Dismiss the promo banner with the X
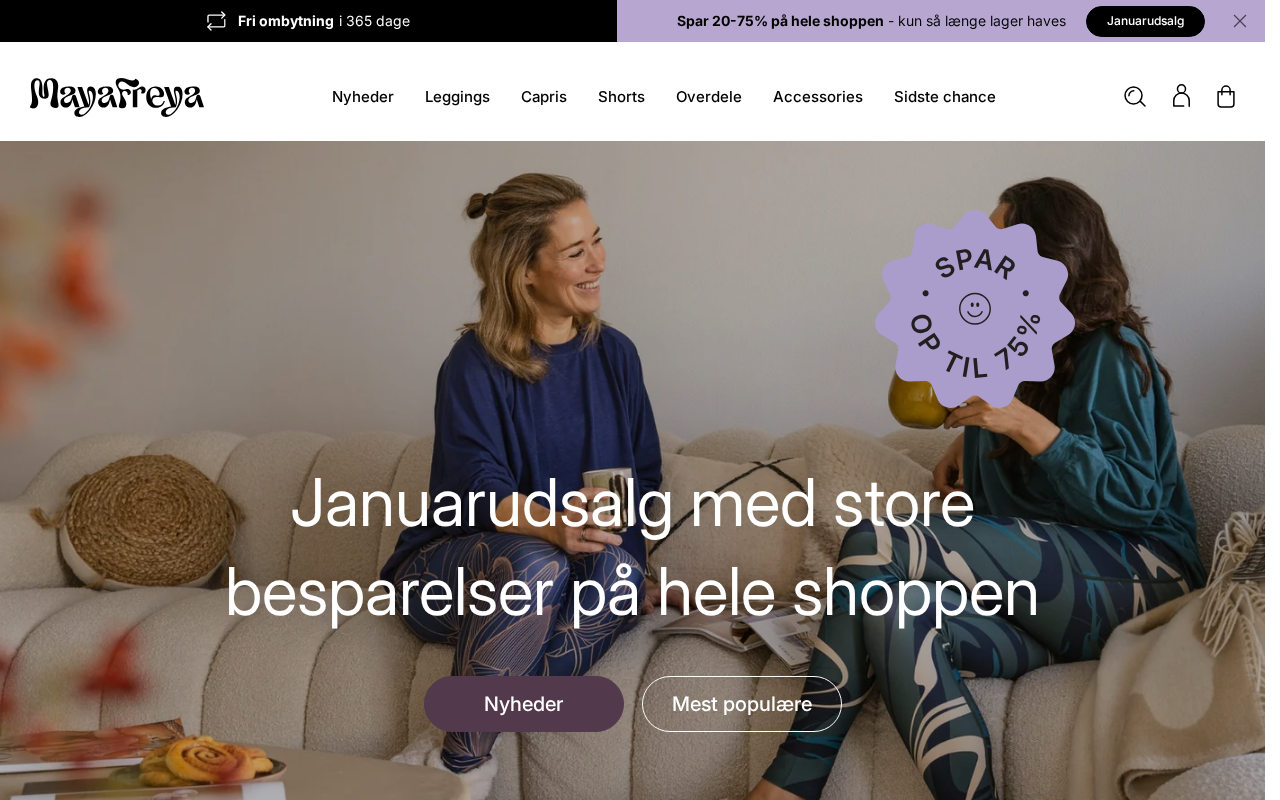Image resolution: width=1280 pixels, height=800 pixels. pos(1240,21)
